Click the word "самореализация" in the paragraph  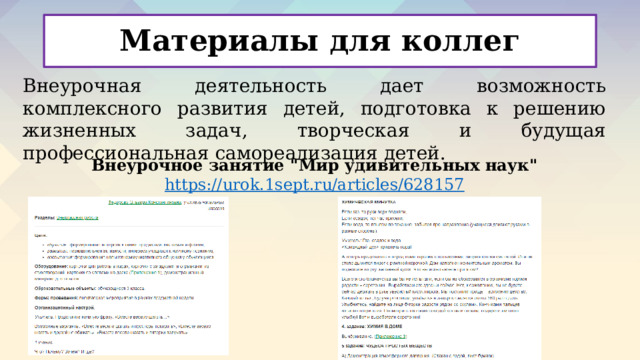coord(296,154)
